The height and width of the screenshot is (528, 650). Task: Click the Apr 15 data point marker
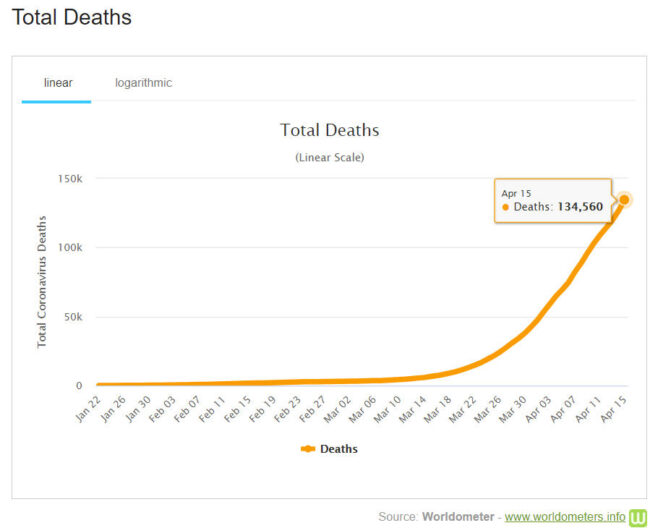click(x=625, y=199)
